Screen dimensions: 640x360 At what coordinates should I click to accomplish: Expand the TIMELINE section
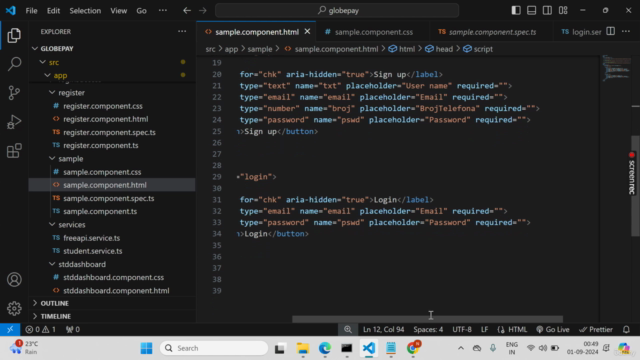click(112, 316)
